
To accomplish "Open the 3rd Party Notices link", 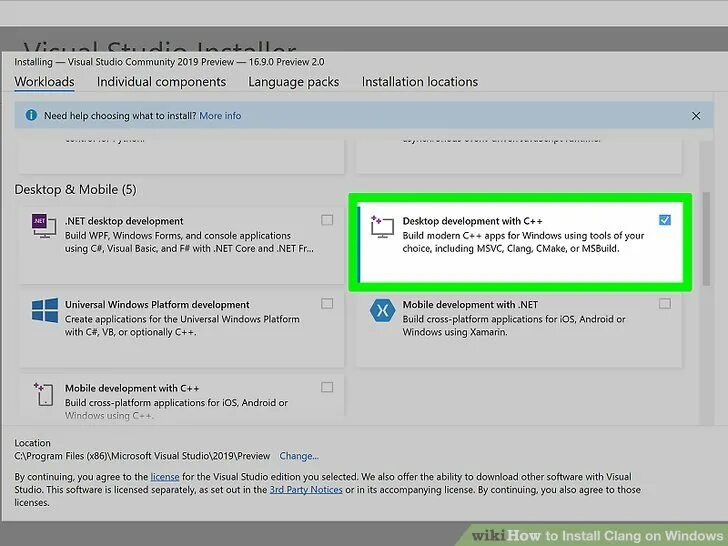I will [306, 490].
